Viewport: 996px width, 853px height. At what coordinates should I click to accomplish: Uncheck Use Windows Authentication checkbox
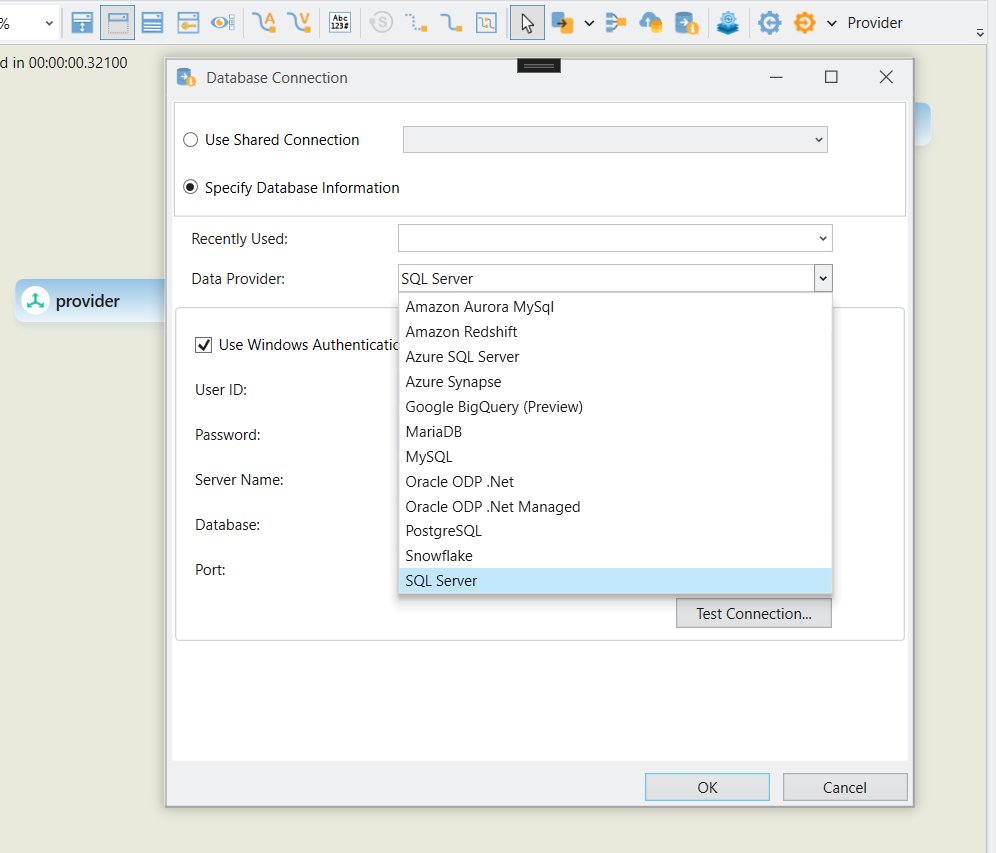coord(204,345)
